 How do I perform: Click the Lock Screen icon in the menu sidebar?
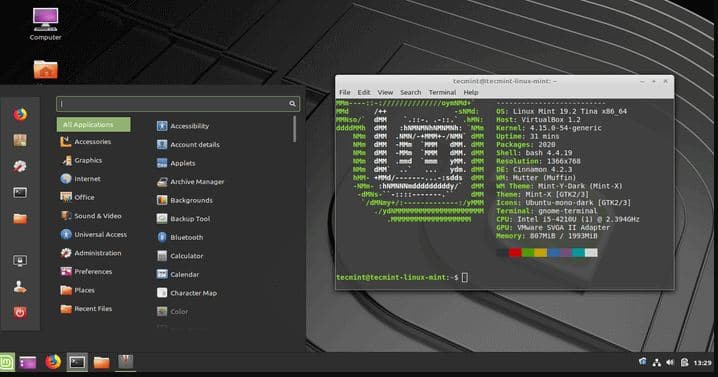click(20, 261)
